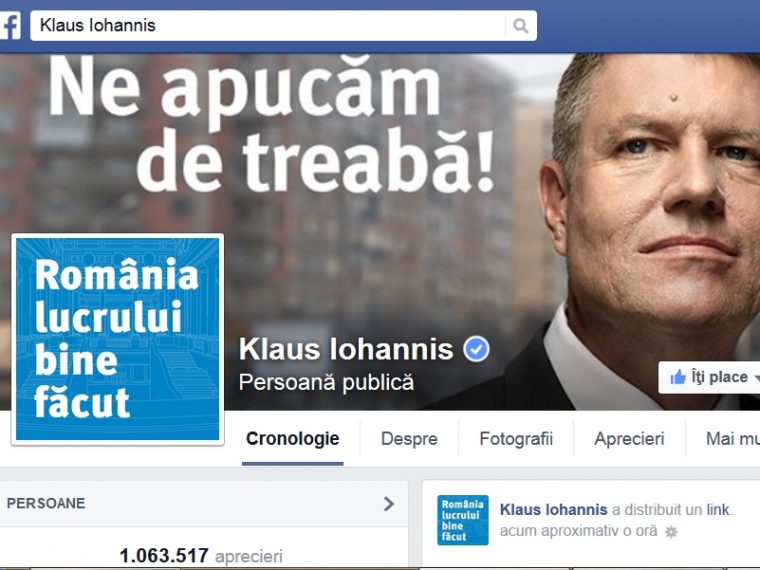
Task: Click the post timestamp acum aproximativ o oră
Action: click(578, 531)
